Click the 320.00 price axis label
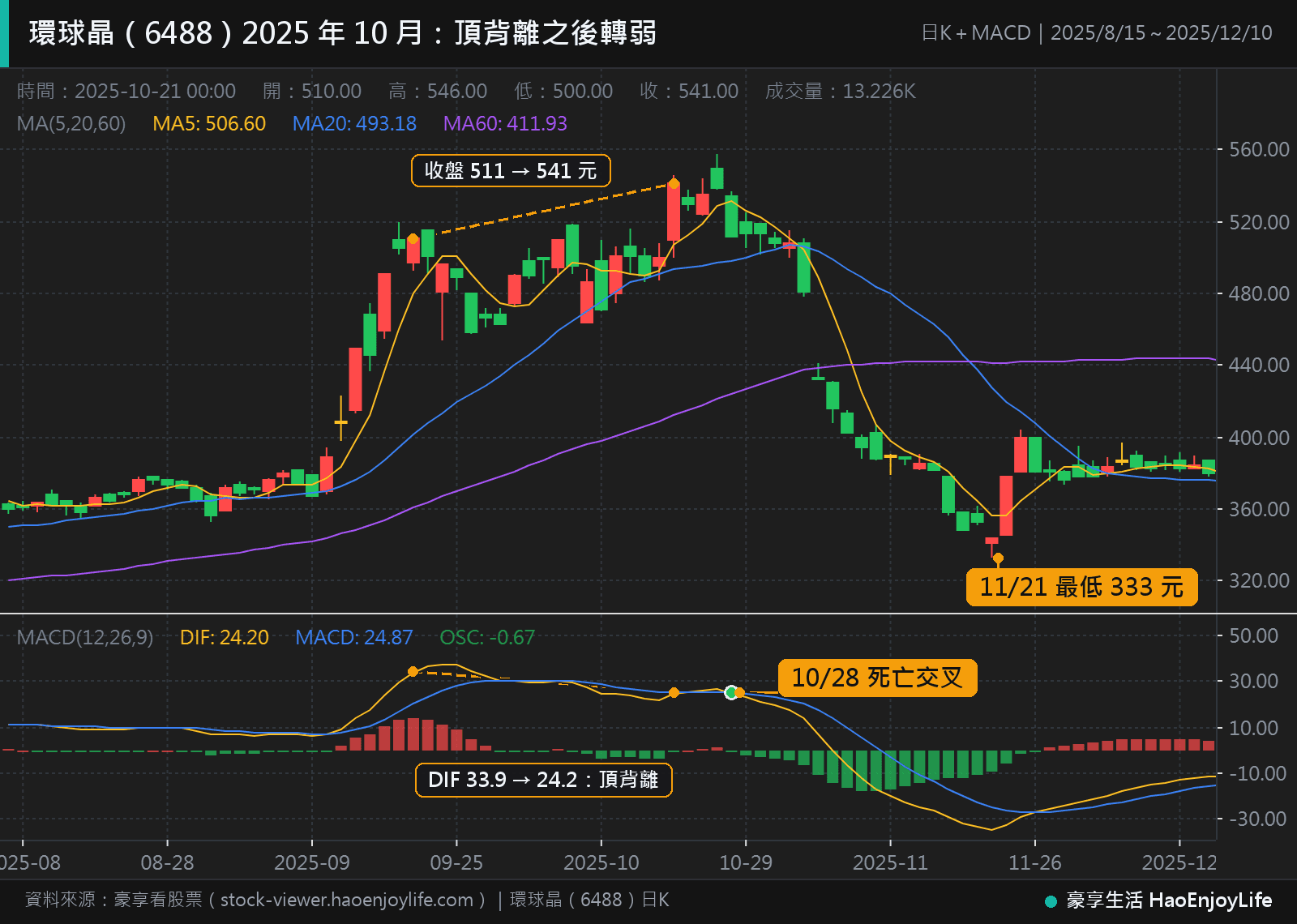Viewport: 1297px width, 924px height. coord(1259,580)
